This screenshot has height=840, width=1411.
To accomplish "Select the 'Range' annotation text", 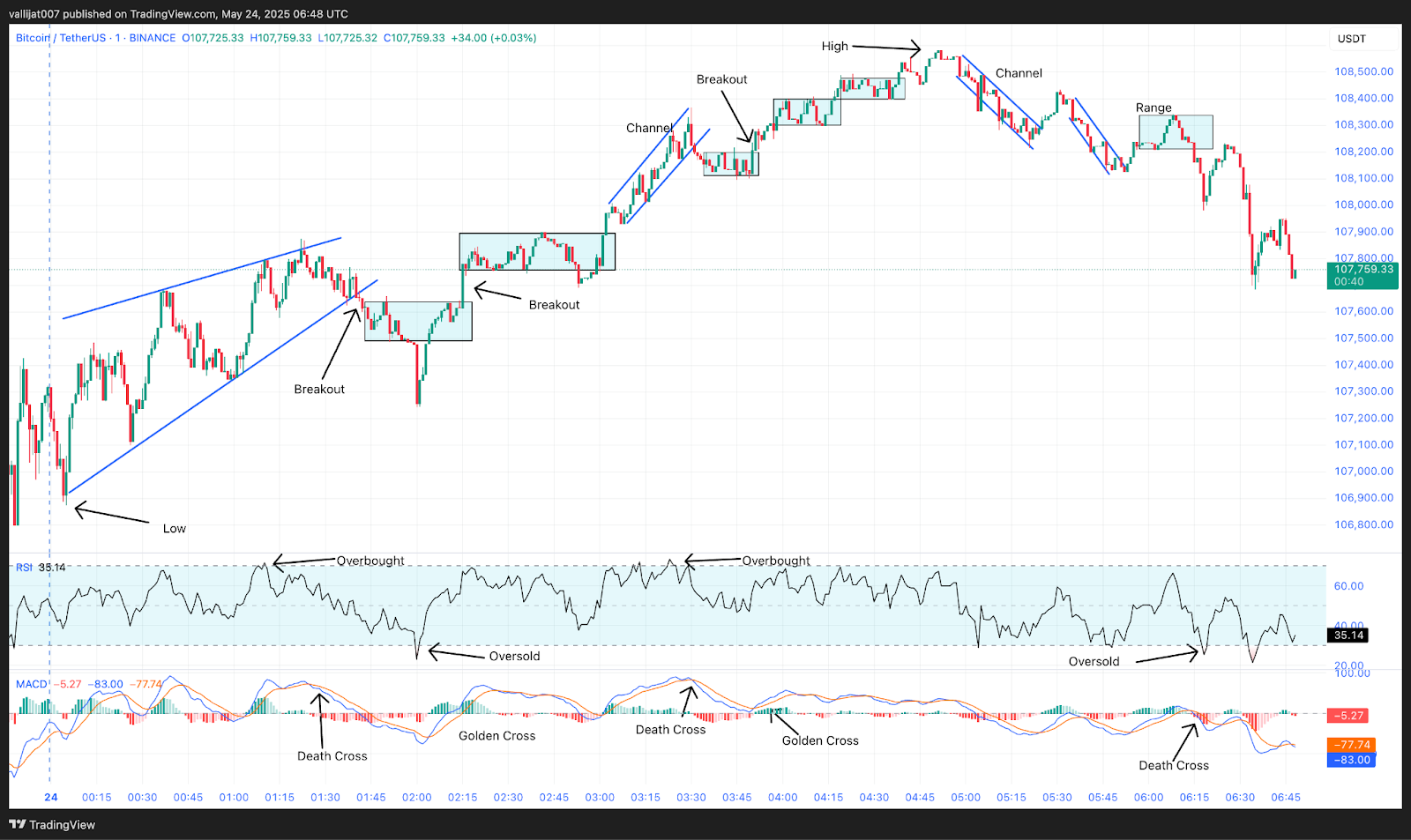I will pos(1153,108).
